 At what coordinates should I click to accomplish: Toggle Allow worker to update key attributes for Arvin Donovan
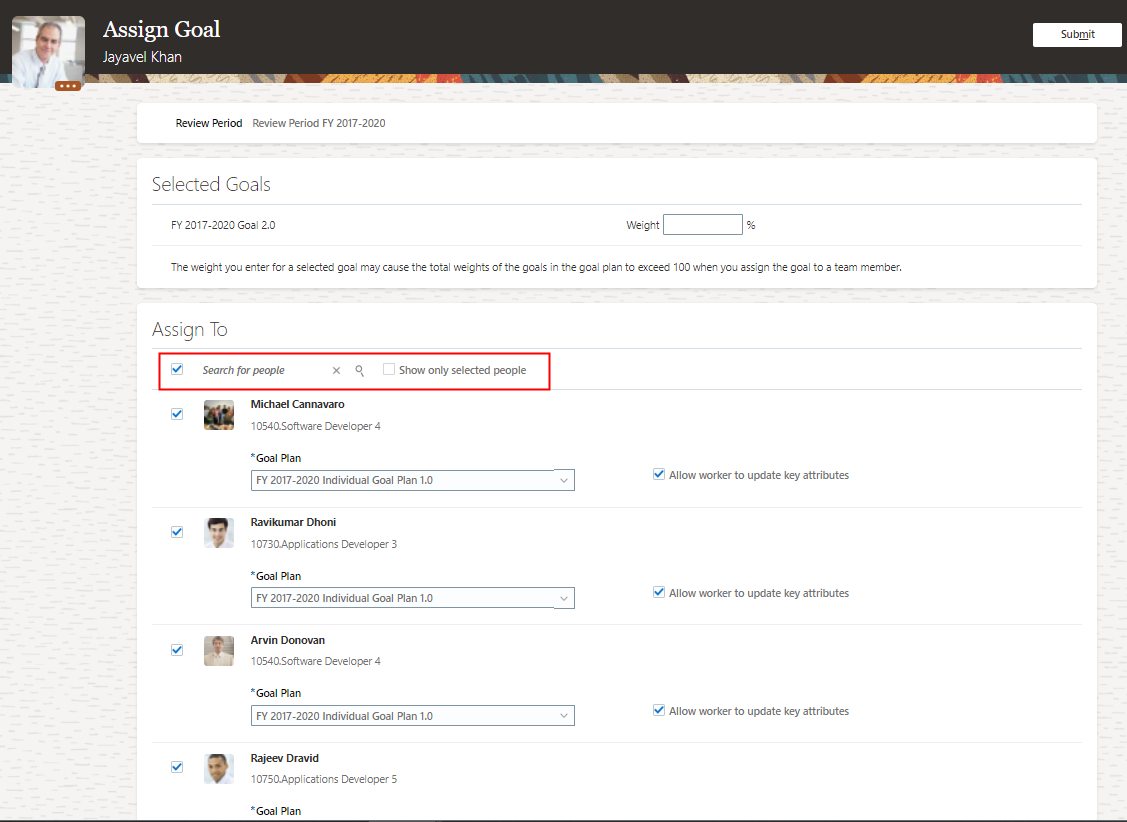(658, 710)
